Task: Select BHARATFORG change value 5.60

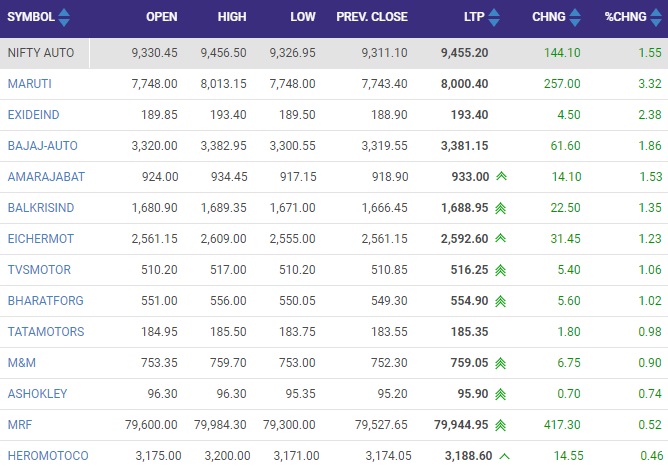Action: tap(569, 301)
